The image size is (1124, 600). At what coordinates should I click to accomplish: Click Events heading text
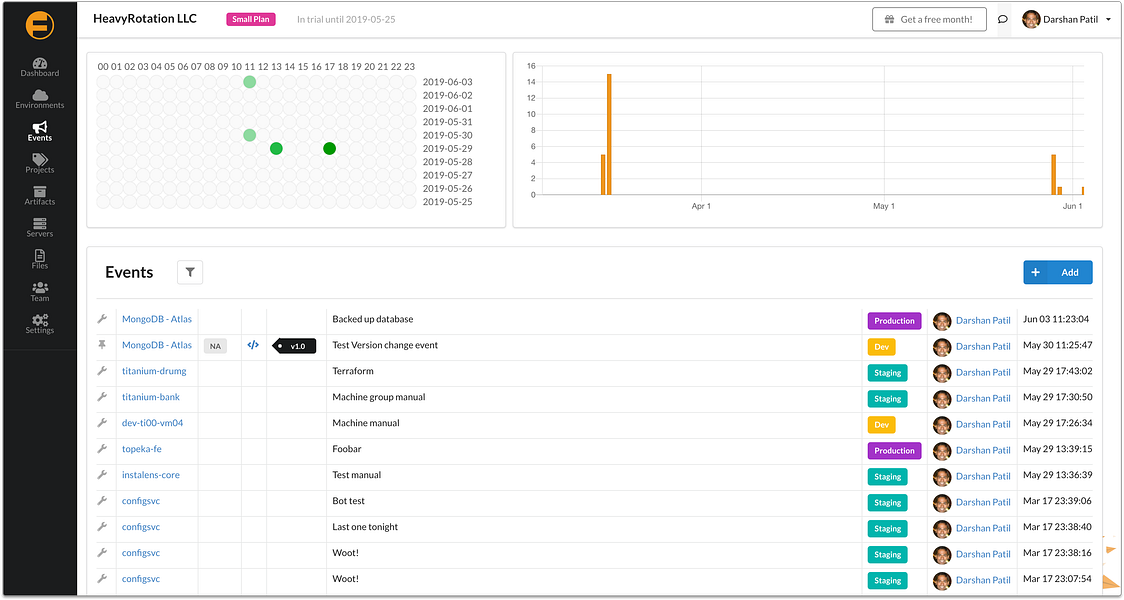tap(129, 272)
